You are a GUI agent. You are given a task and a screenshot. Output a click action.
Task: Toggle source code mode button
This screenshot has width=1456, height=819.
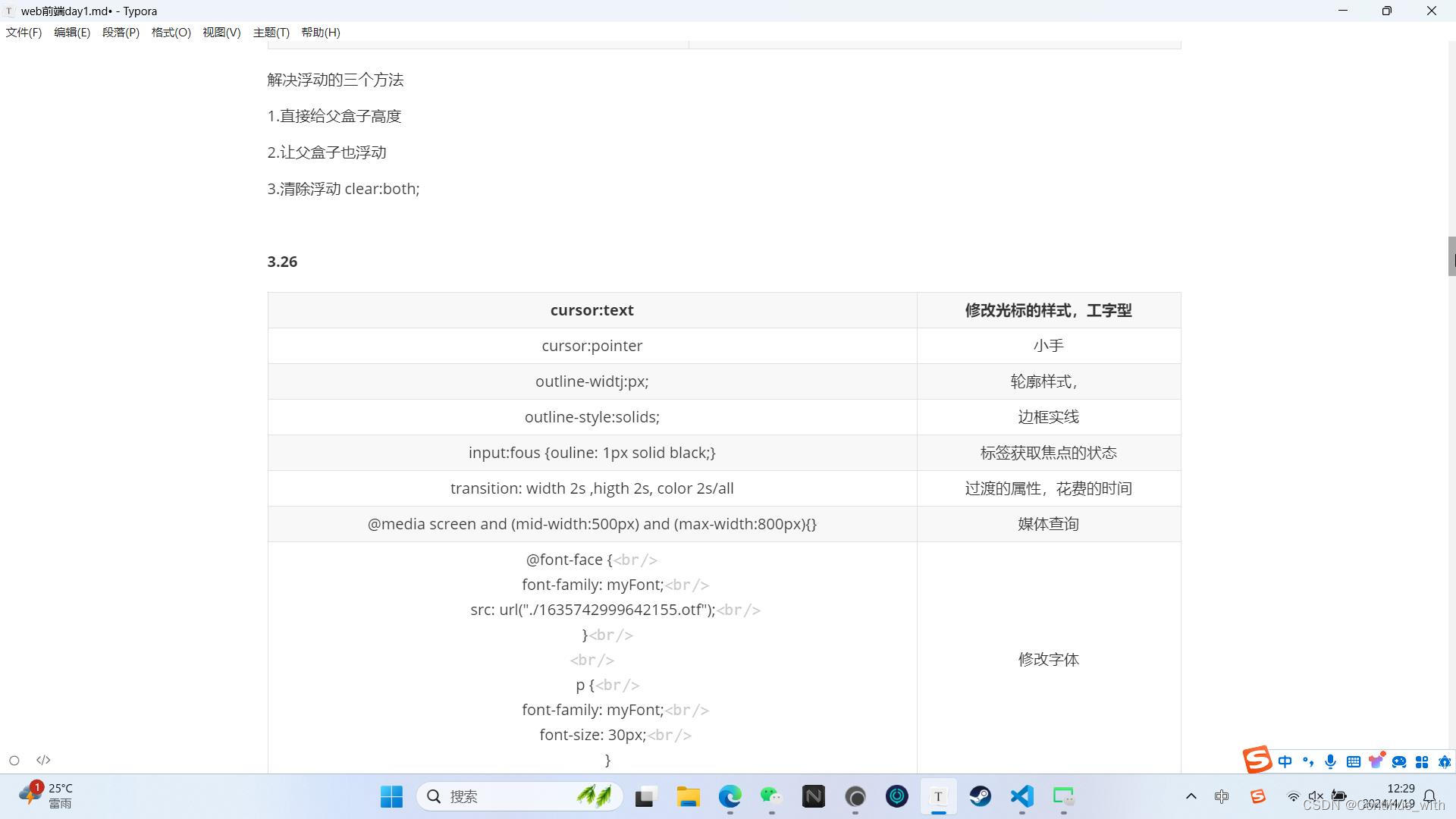(43, 760)
